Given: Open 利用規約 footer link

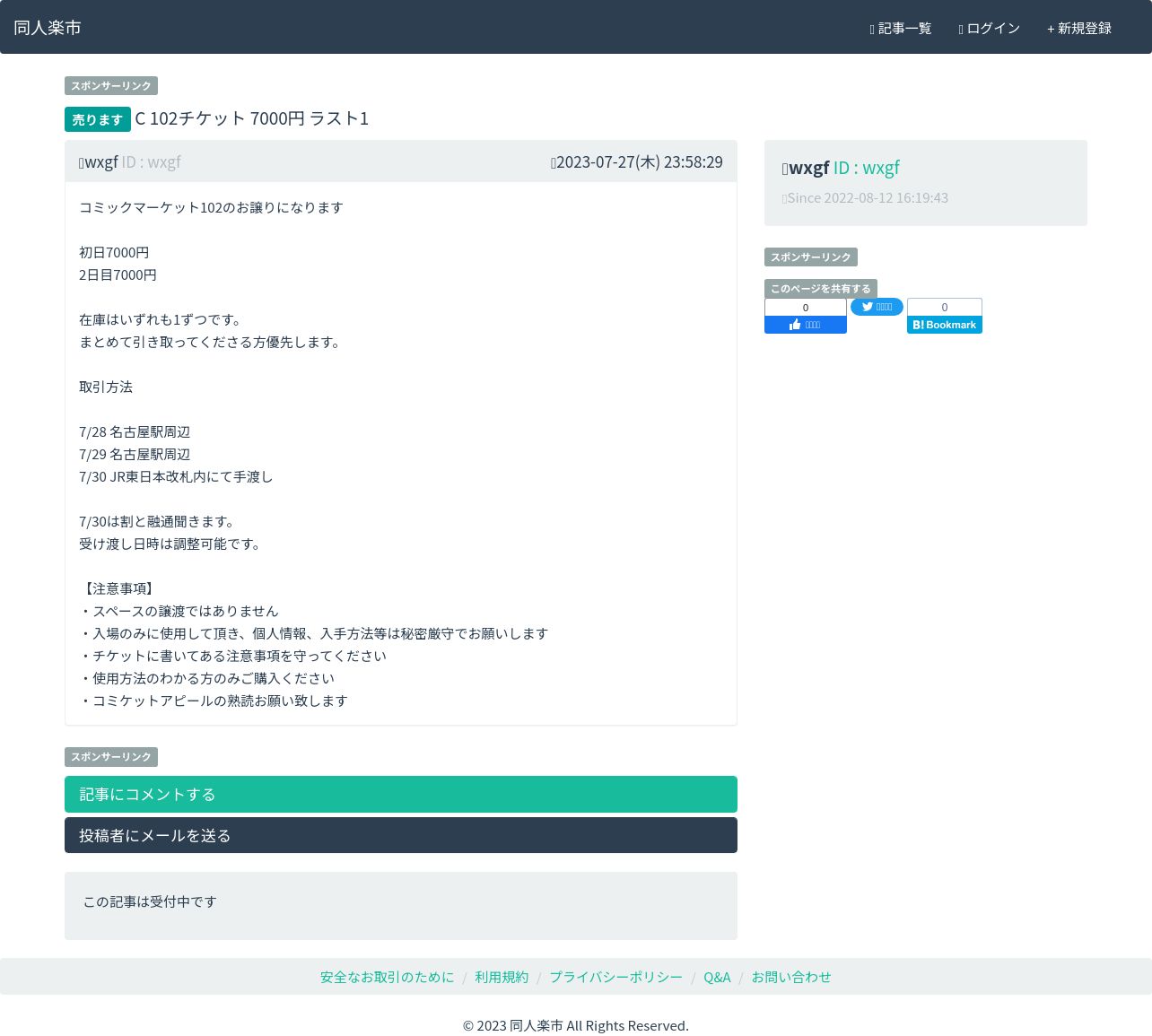Looking at the screenshot, I should coord(502,977).
